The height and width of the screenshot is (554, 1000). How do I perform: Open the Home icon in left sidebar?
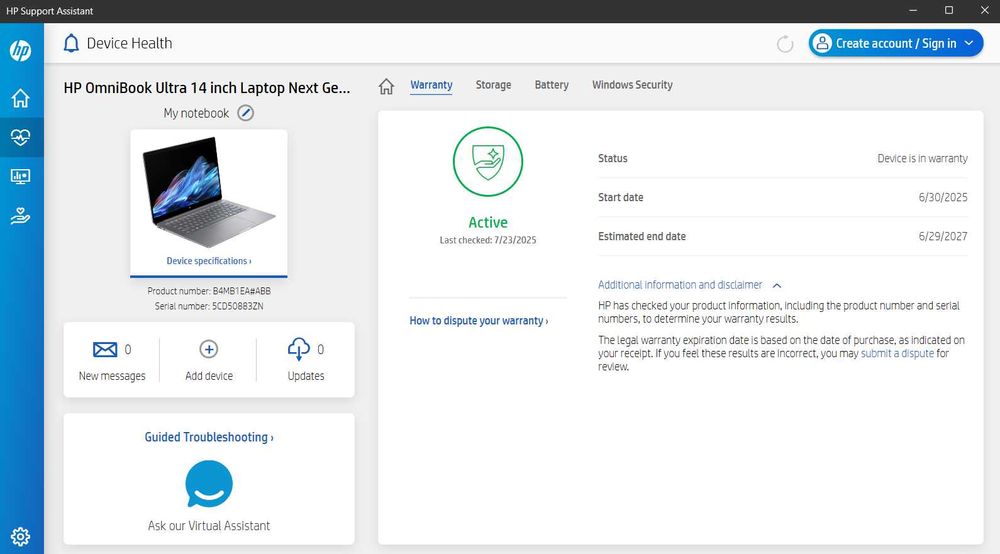(21, 98)
